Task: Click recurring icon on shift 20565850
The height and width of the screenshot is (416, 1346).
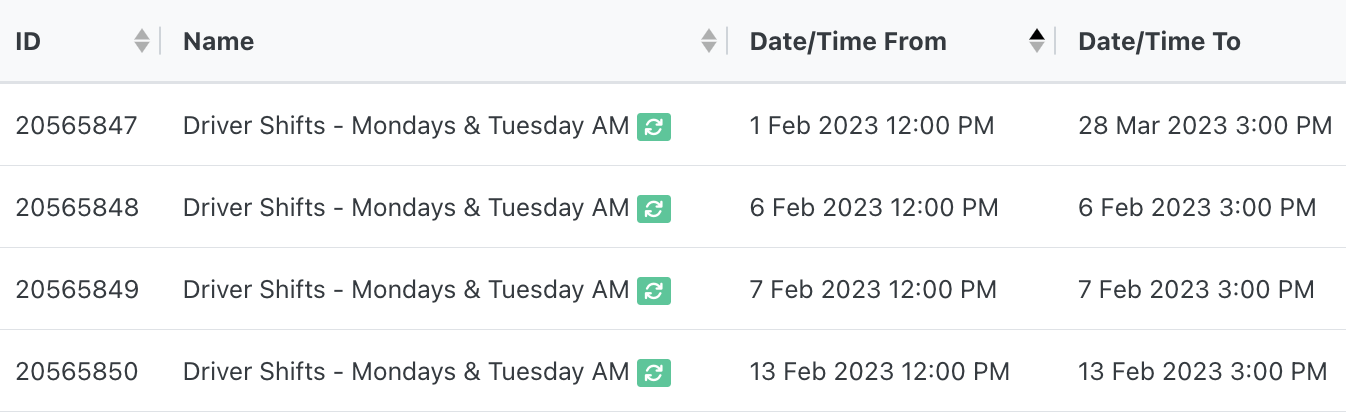Action: 654,372
